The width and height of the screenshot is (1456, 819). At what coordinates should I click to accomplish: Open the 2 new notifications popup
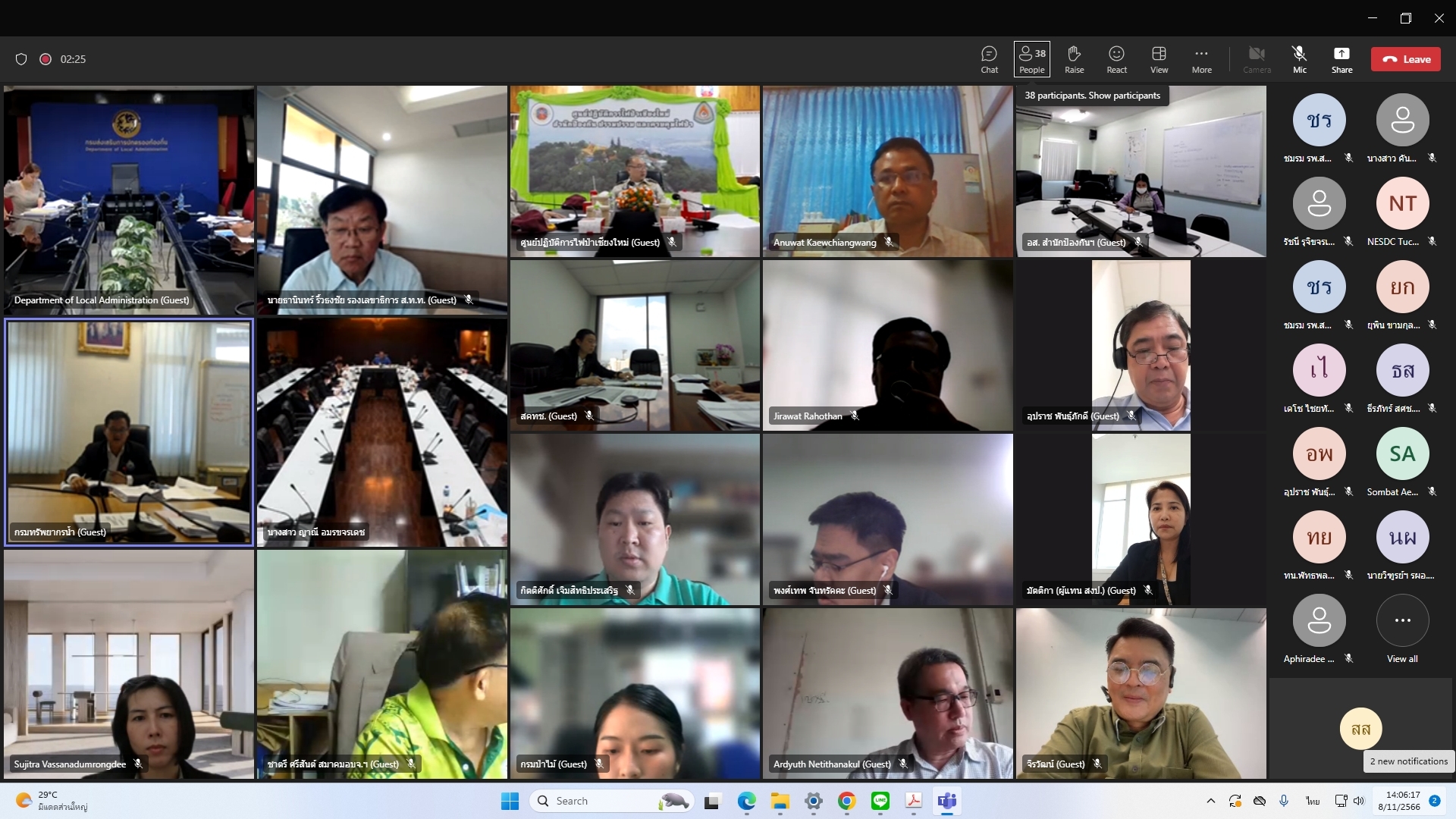(1408, 761)
